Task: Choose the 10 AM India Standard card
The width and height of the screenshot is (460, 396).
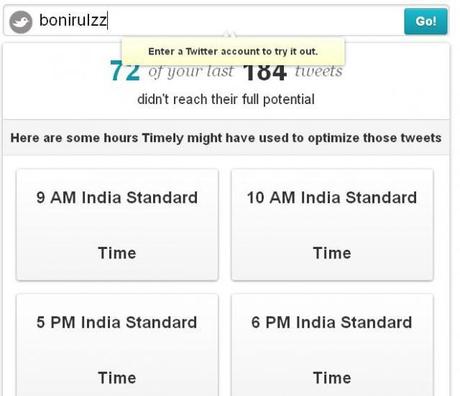Action: coord(332,225)
